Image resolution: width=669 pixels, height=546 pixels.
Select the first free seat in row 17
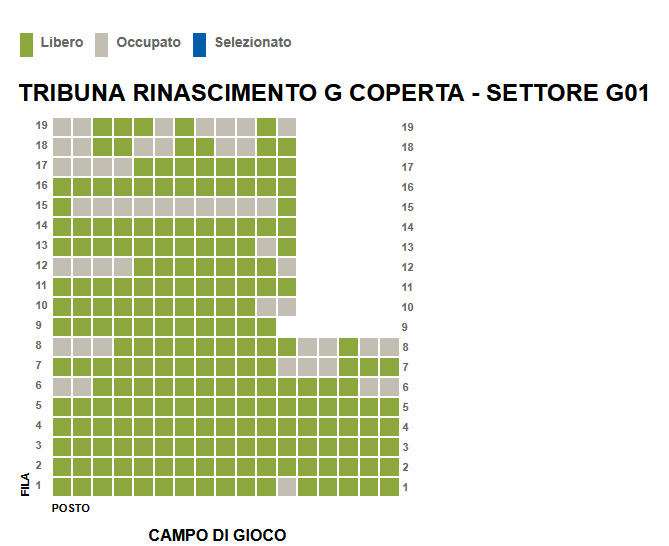coord(144,167)
